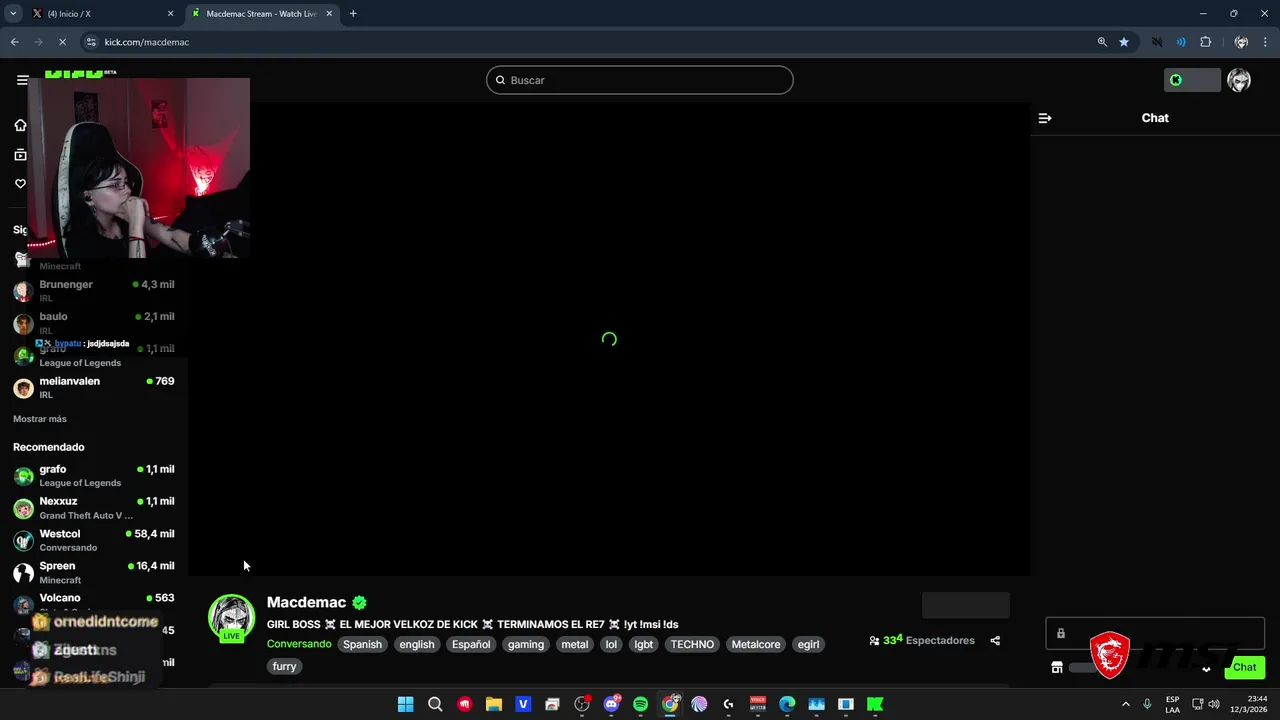Share the stream via share icon
1280x720 pixels.
995,641
